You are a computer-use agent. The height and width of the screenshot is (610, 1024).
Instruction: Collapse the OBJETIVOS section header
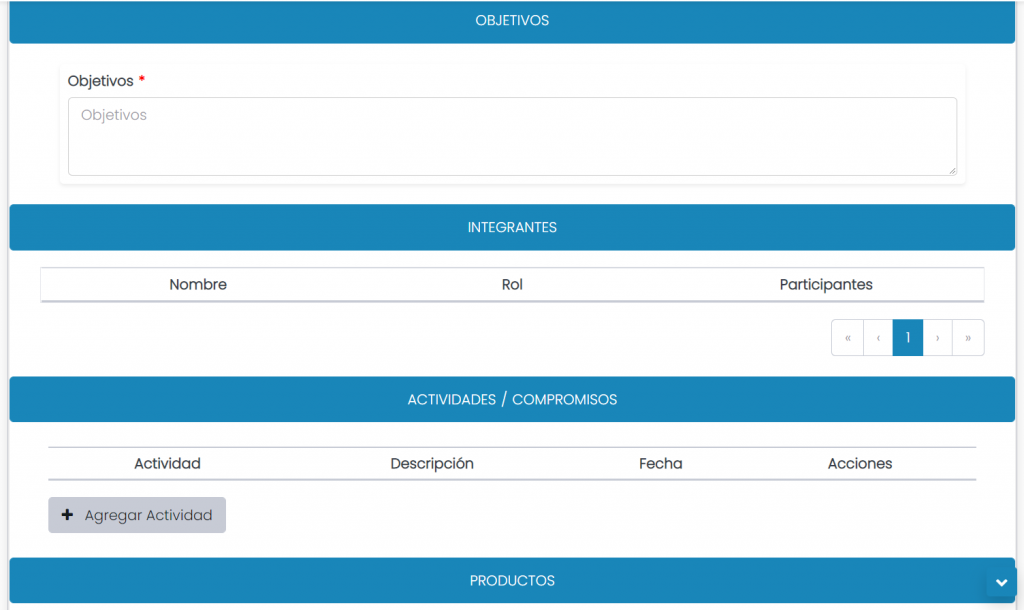(512, 21)
